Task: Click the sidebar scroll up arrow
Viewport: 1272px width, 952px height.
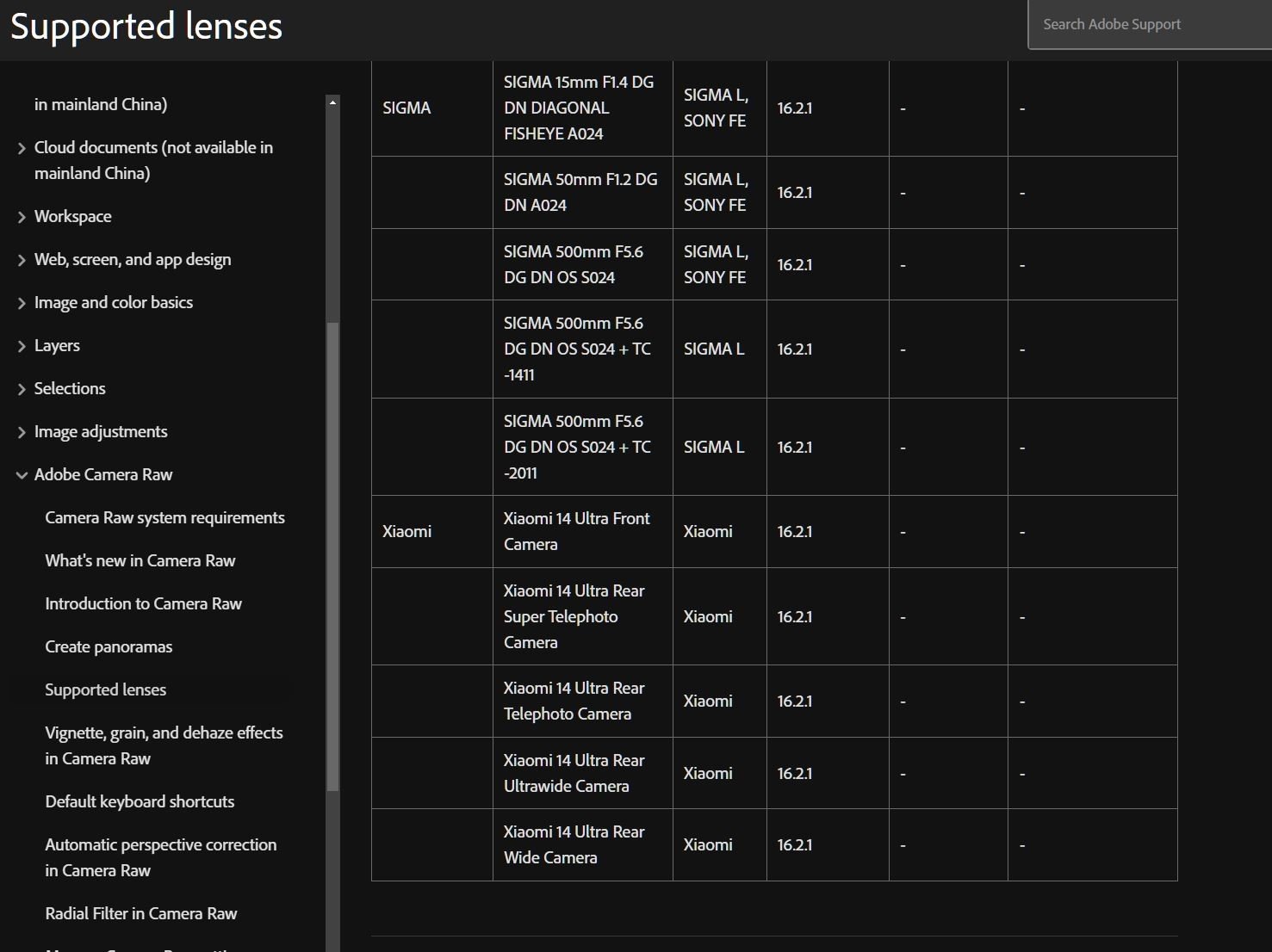Action: point(332,102)
